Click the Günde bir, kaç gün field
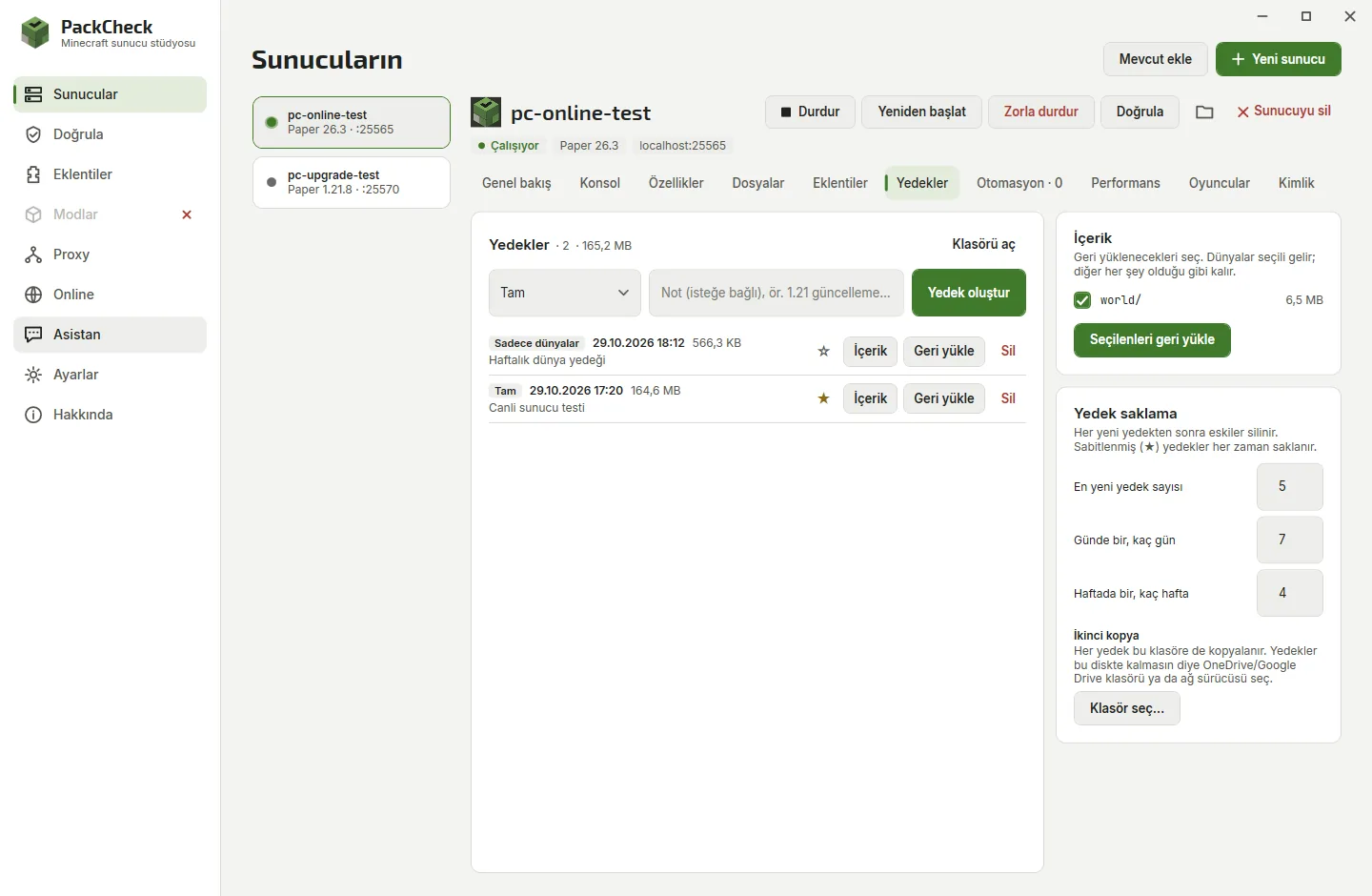The width and height of the screenshot is (1372, 896). pyautogui.click(x=1290, y=540)
